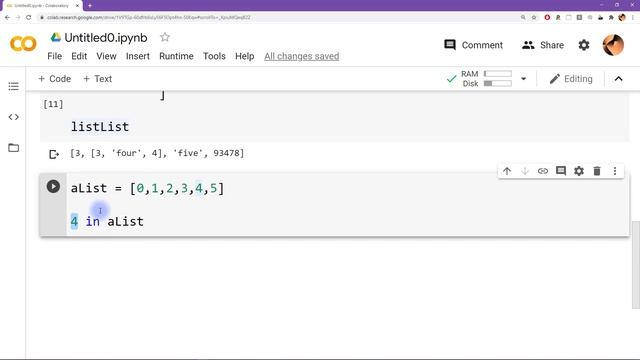640x360 pixels.
Task: Click the listList code line
Action: coord(100,127)
